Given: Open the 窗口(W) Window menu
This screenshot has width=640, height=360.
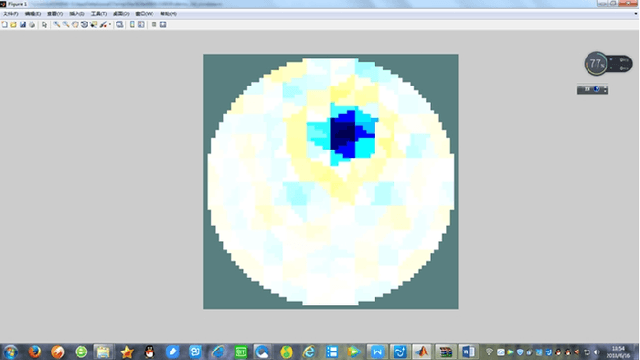Looking at the screenshot, I should pos(144,14).
